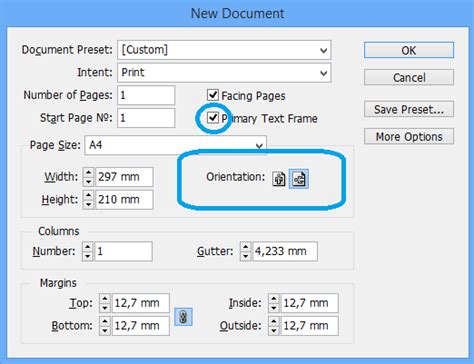Click the OK button

(409, 50)
